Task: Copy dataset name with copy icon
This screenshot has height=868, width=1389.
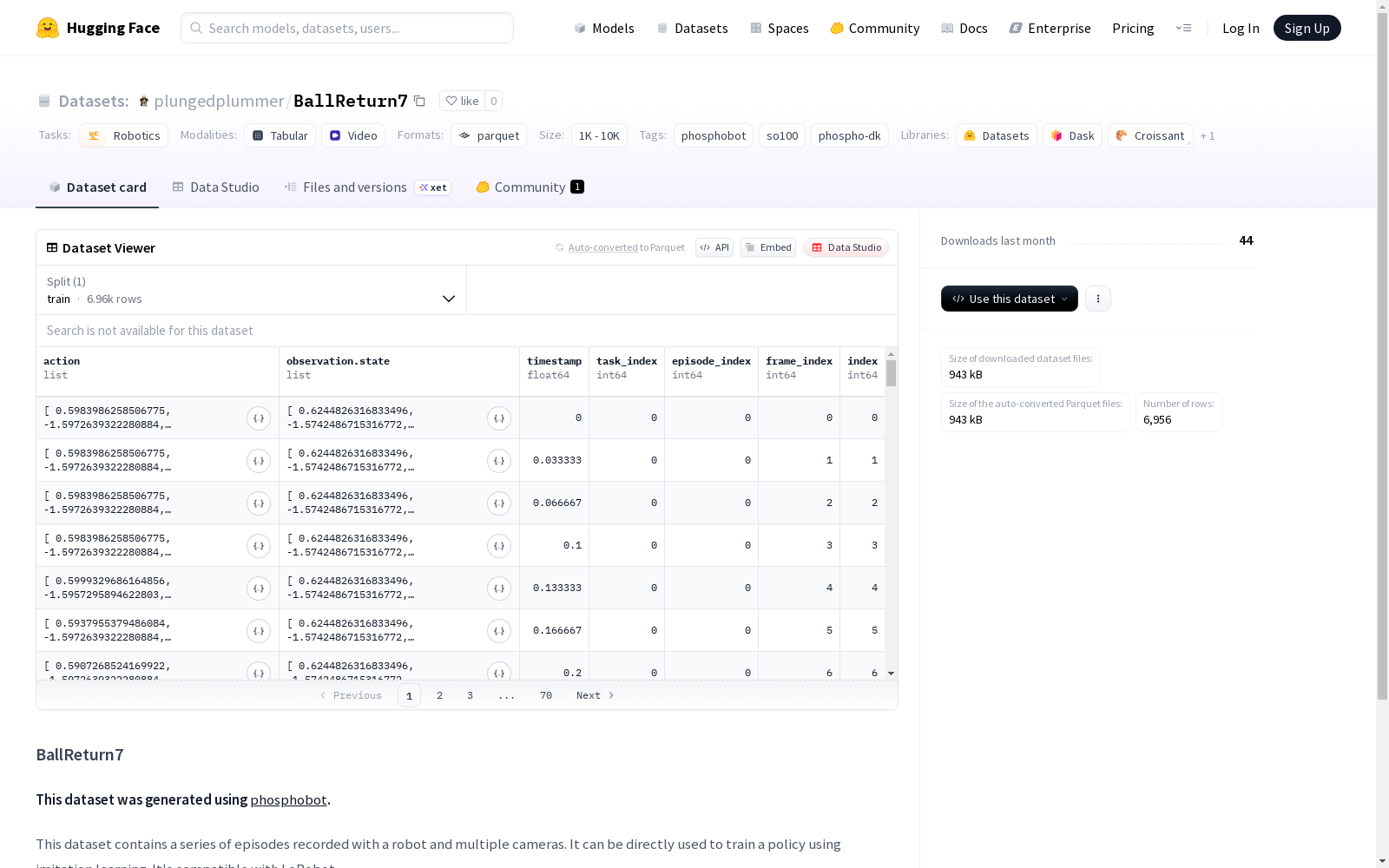Action: click(419, 101)
